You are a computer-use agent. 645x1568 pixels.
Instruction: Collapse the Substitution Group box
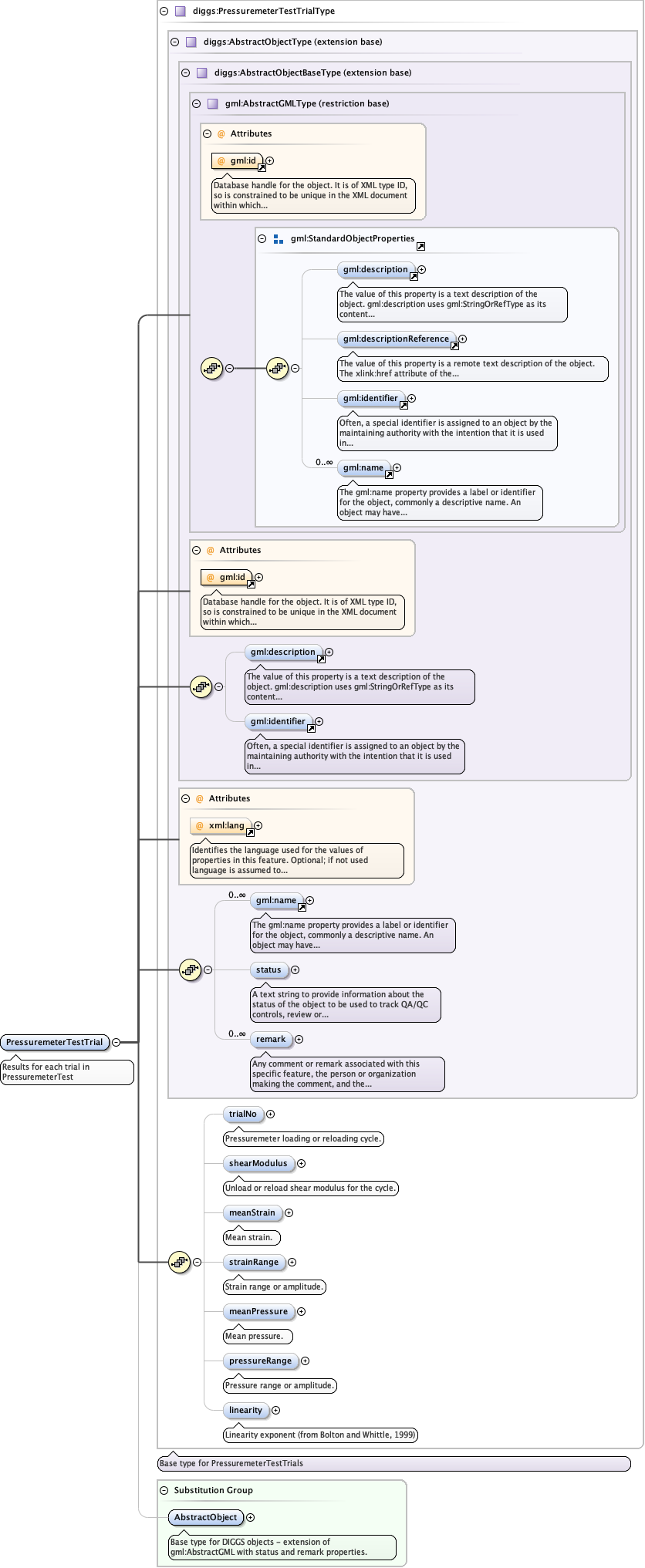click(x=164, y=1490)
